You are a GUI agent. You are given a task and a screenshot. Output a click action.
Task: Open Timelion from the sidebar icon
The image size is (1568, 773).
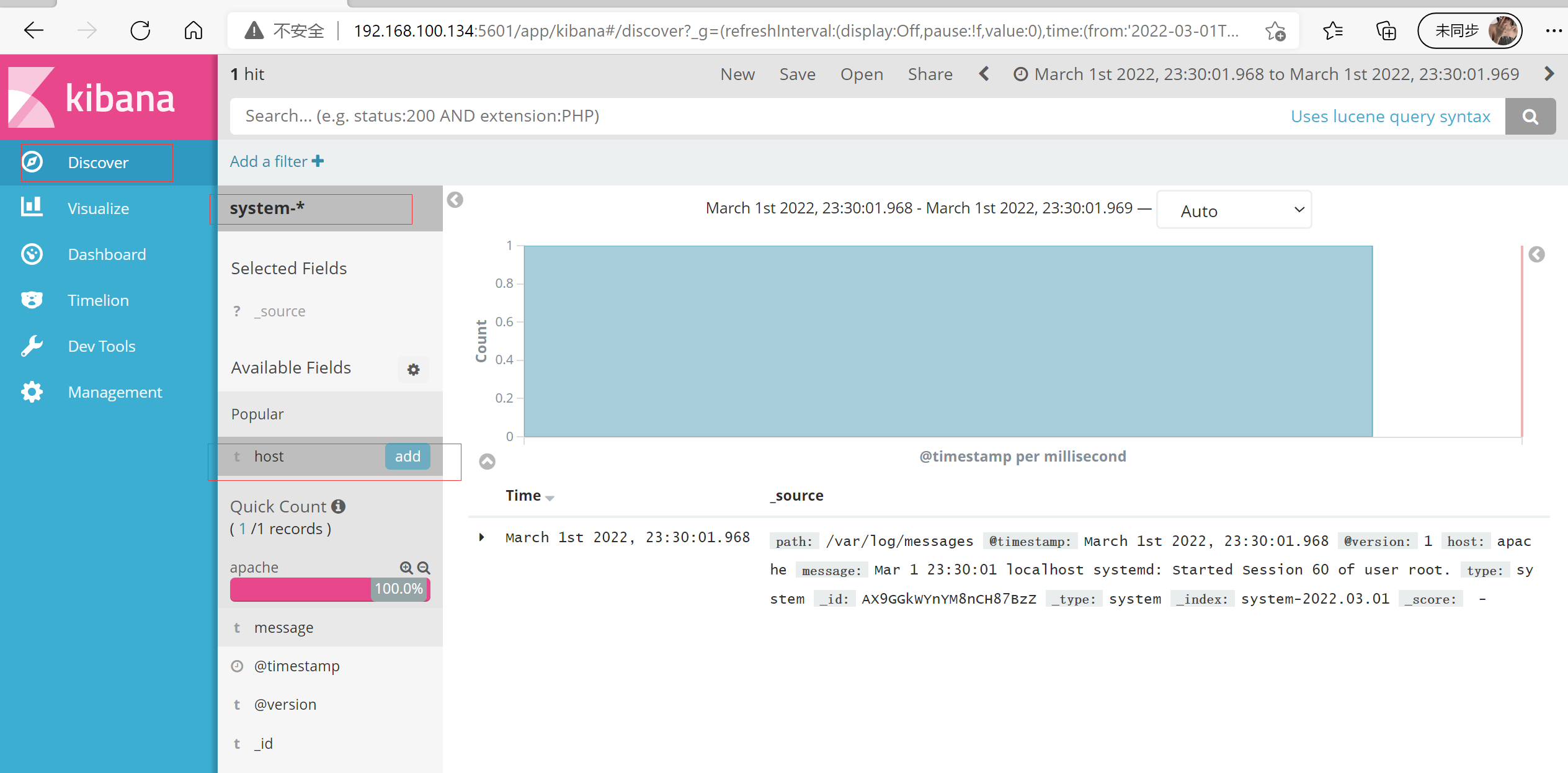pos(32,300)
